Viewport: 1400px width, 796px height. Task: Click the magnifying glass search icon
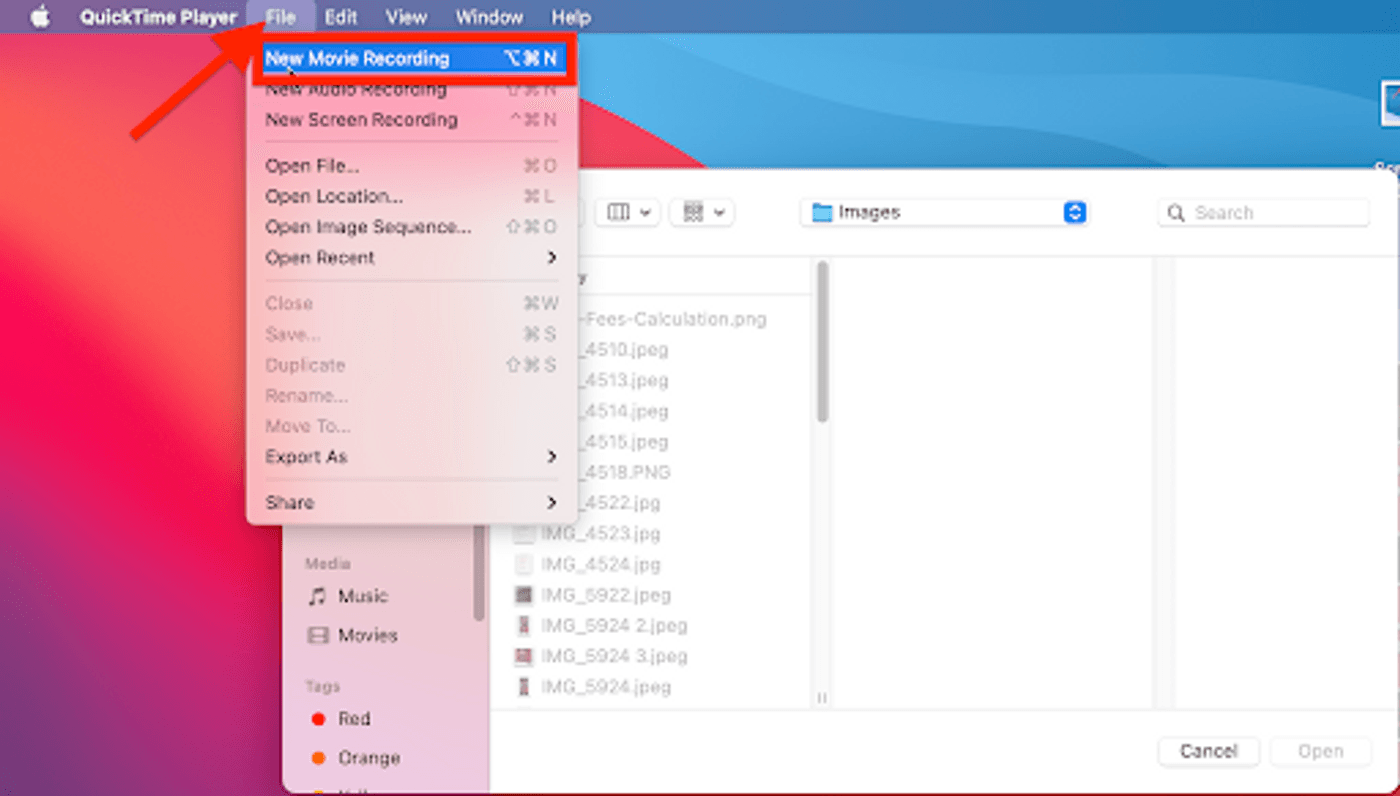coord(1177,213)
